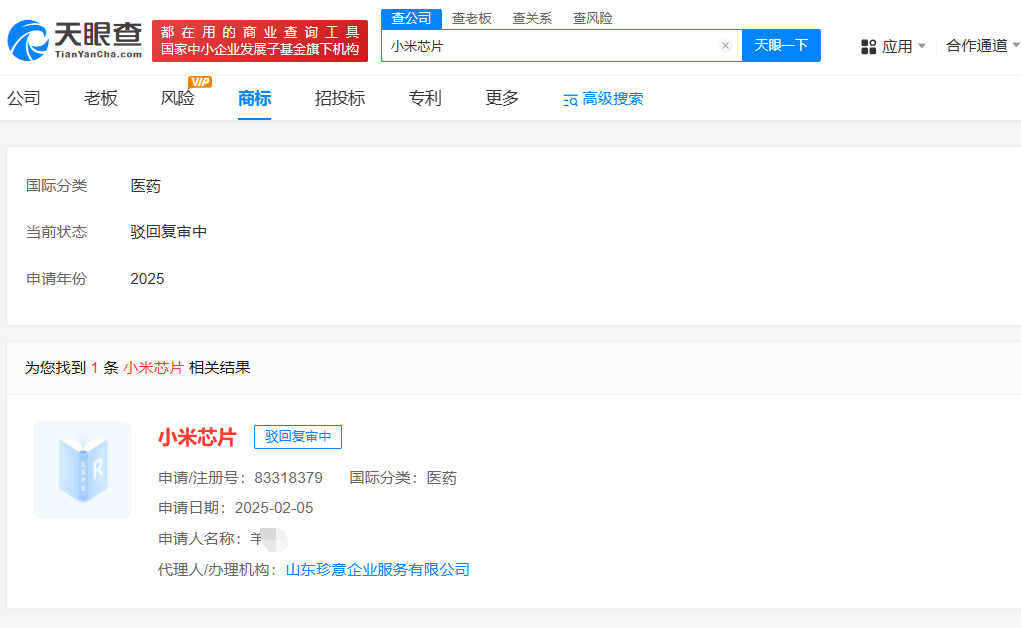
Task: Switch to the 查关系 search tab
Action: click(x=532, y=18)
